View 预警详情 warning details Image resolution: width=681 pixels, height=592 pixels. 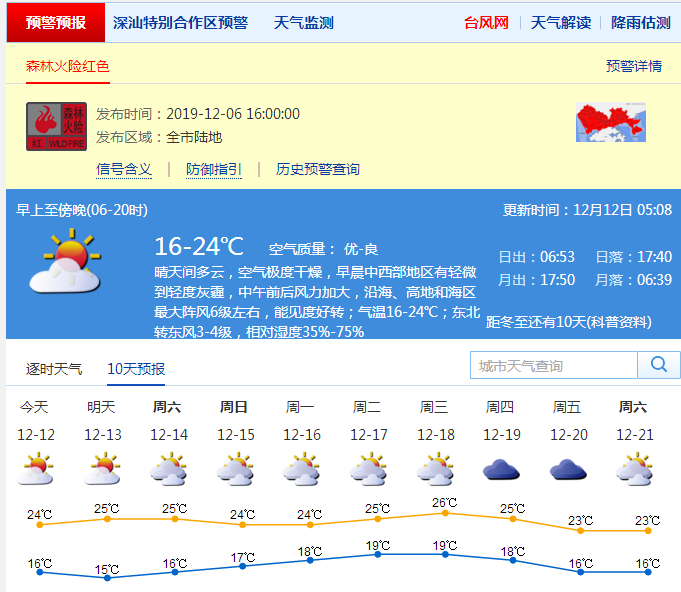[x=634, y=66]
